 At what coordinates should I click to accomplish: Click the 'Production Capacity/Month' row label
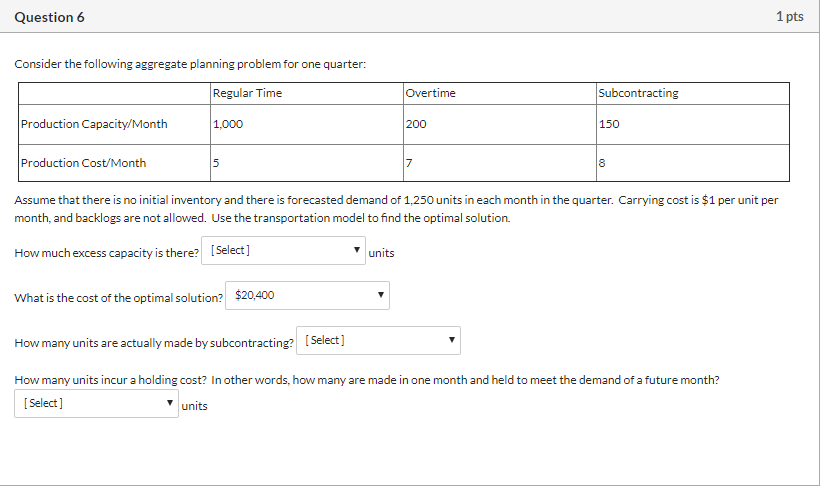coord(94,124)
